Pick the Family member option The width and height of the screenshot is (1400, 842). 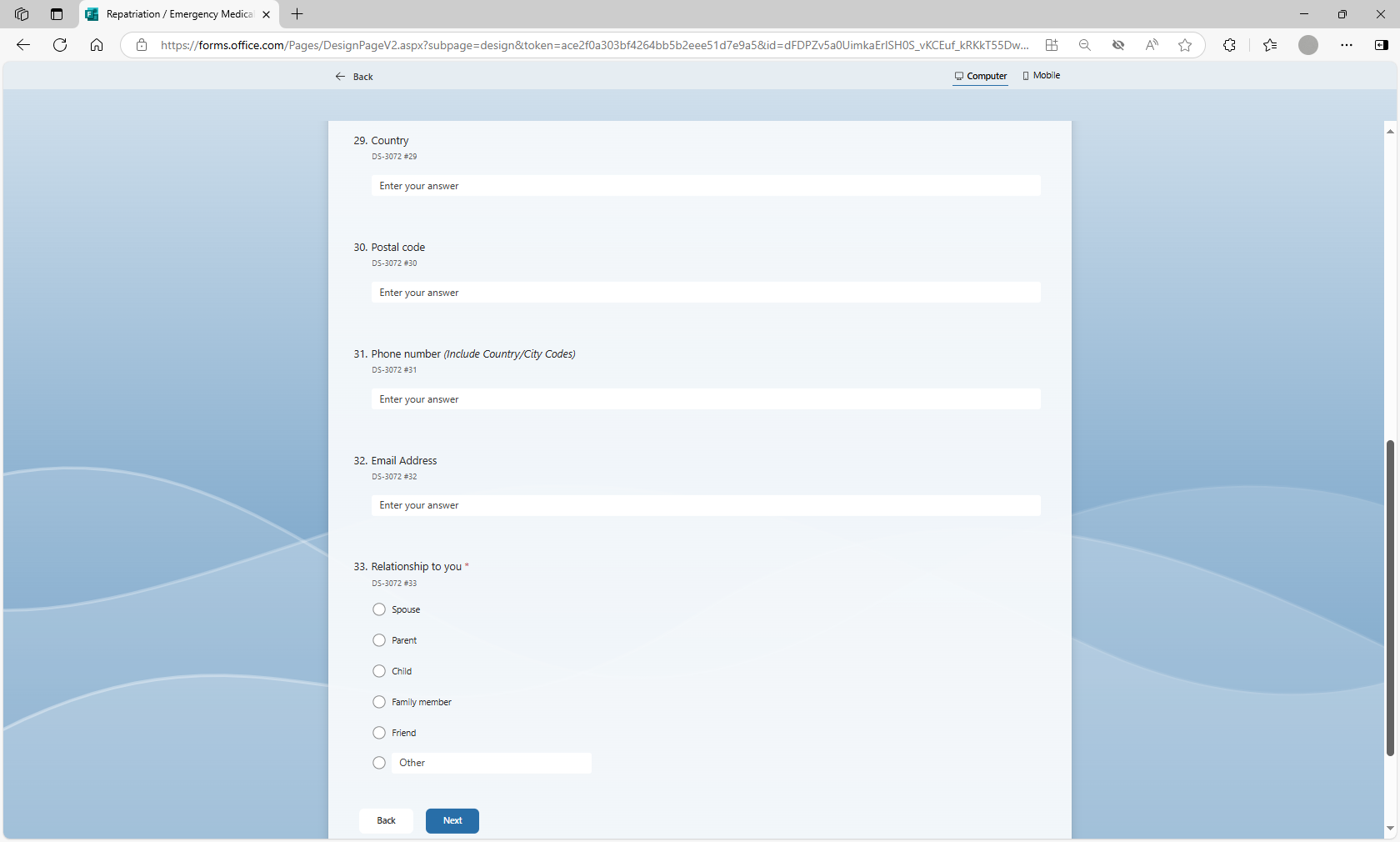(x=379, y=702)
